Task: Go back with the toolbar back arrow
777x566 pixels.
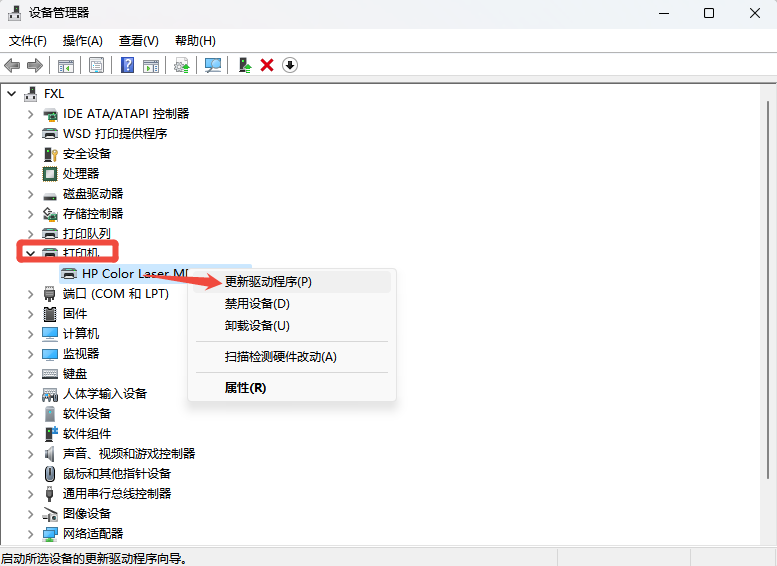Action: click(x=12, y=65)
